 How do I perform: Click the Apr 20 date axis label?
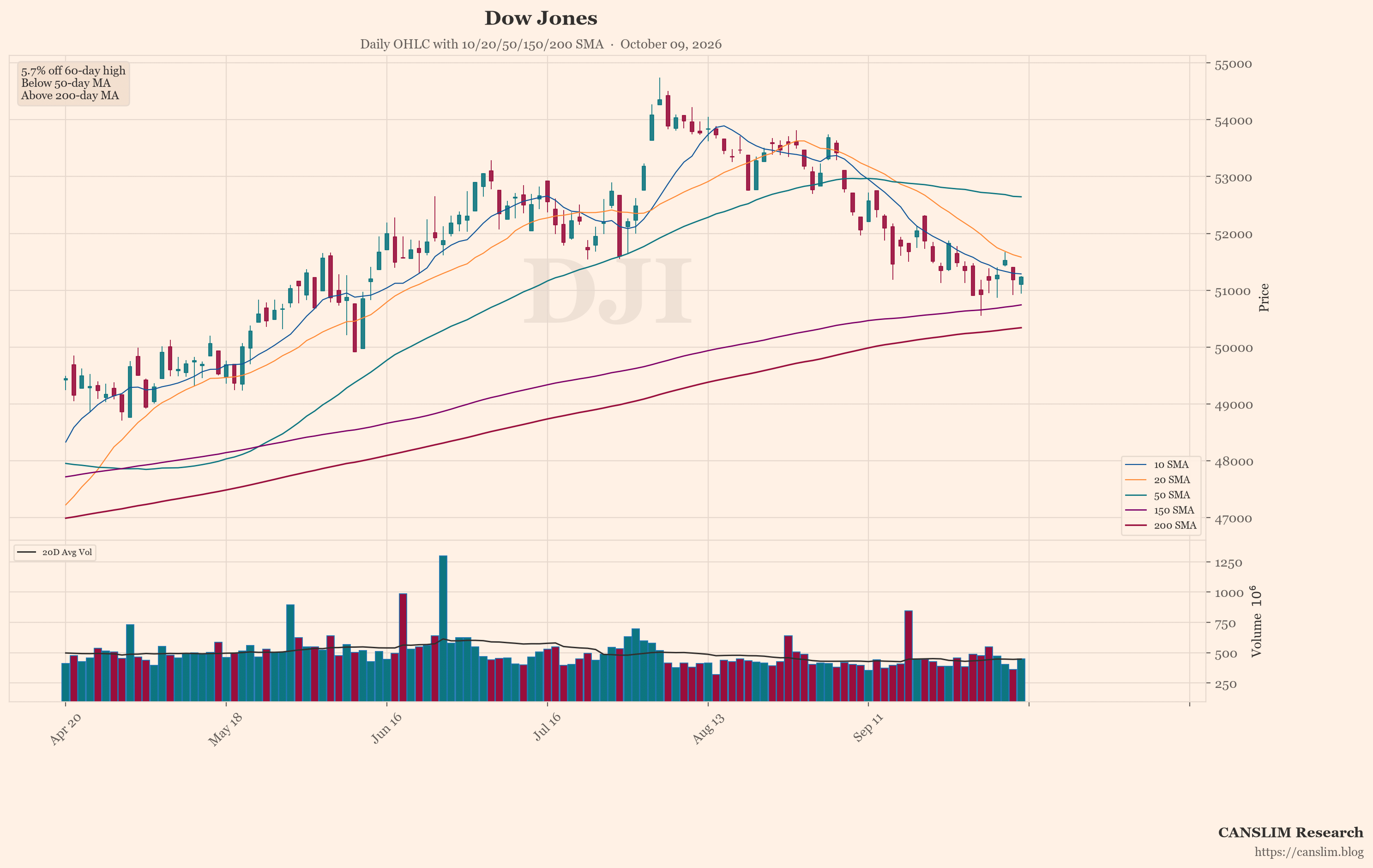pos(65,729)
